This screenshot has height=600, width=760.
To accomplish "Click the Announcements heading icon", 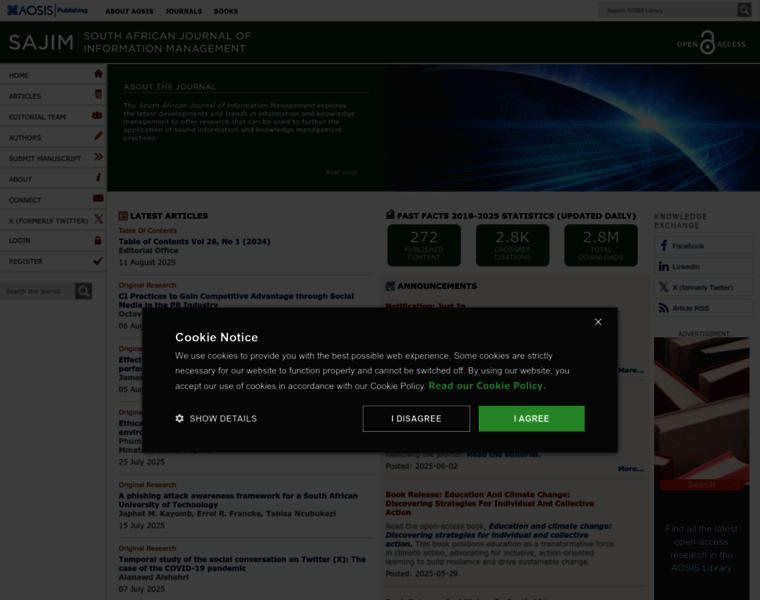I will point(390,286).
